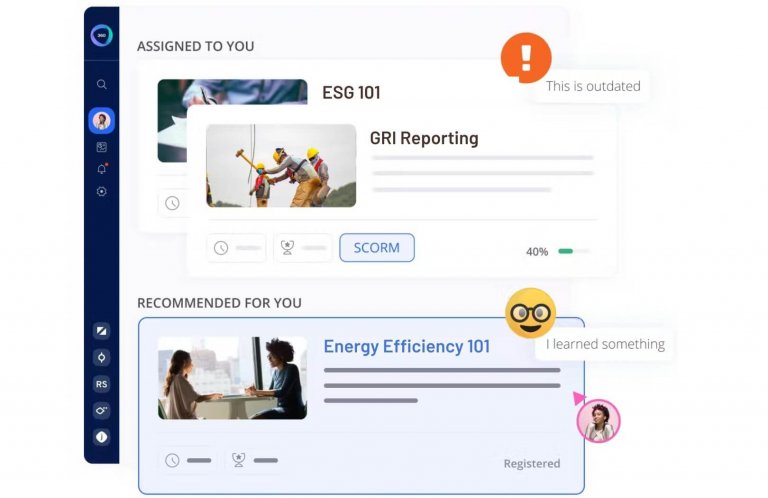The width and height of the screenshot is (768, 498).
Task: Click the Energy Efficiency 101 meeting thumbnail
Action: [x=233, y=378]
